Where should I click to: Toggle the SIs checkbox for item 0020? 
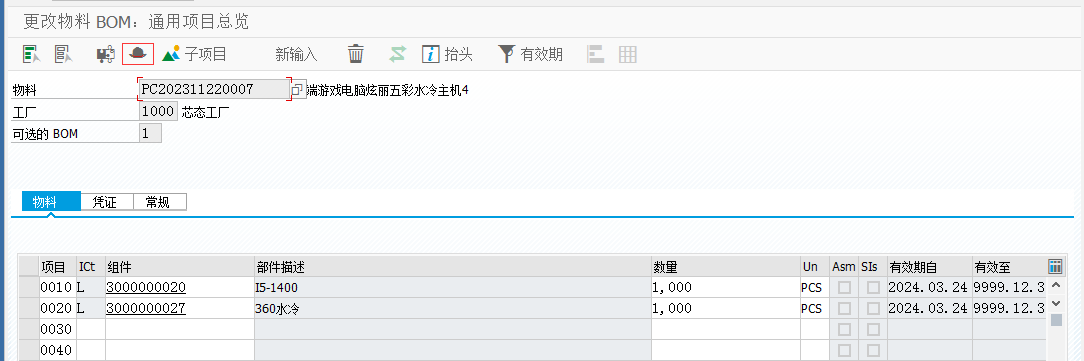click(x=874, y=308)
